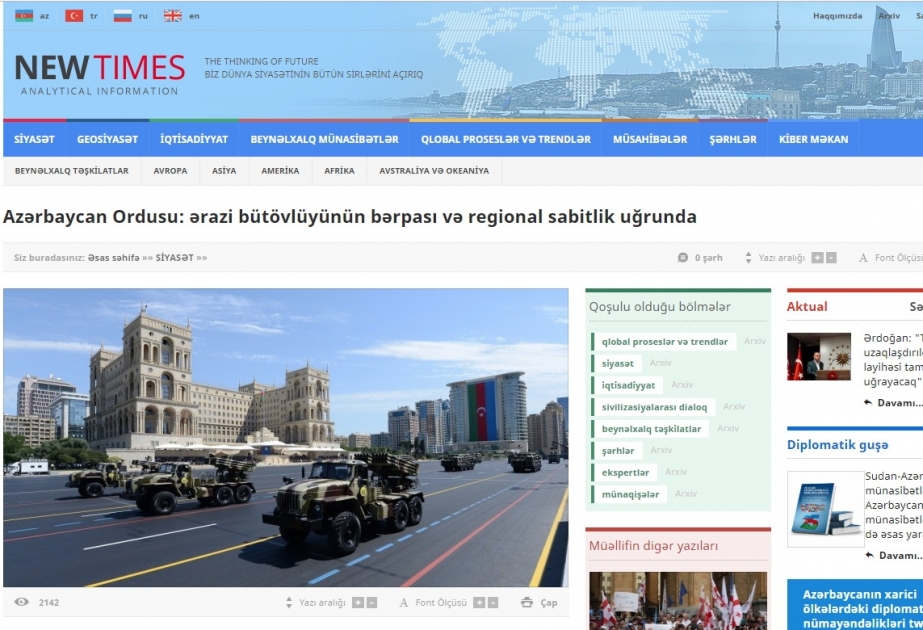
Task: Select the Turkish flag language icon
Action: [74, 16]
